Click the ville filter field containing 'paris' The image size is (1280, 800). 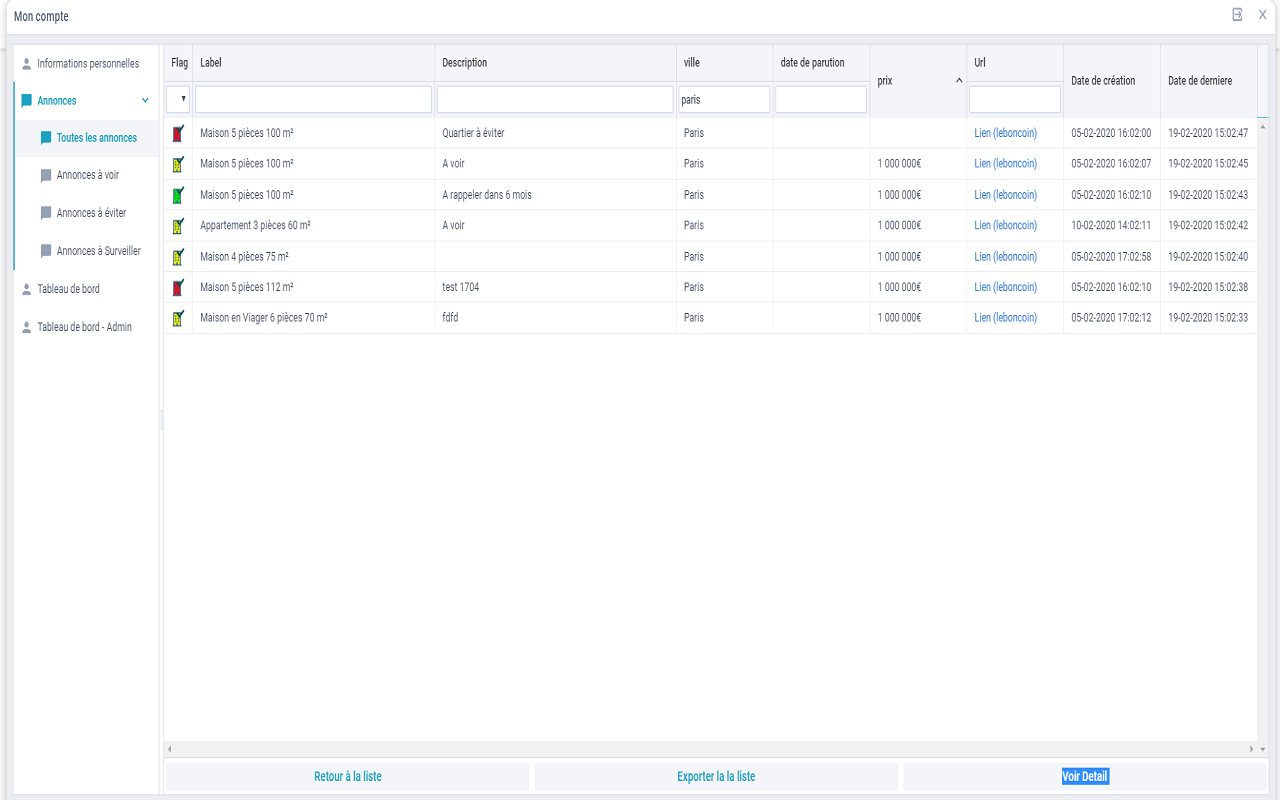tap(724, 99)
